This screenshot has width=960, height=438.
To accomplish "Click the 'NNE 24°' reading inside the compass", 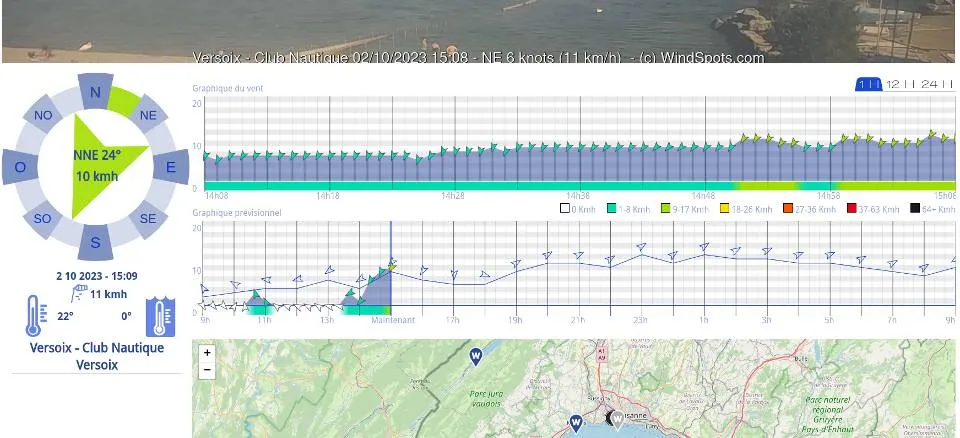I will pos(97,156).
